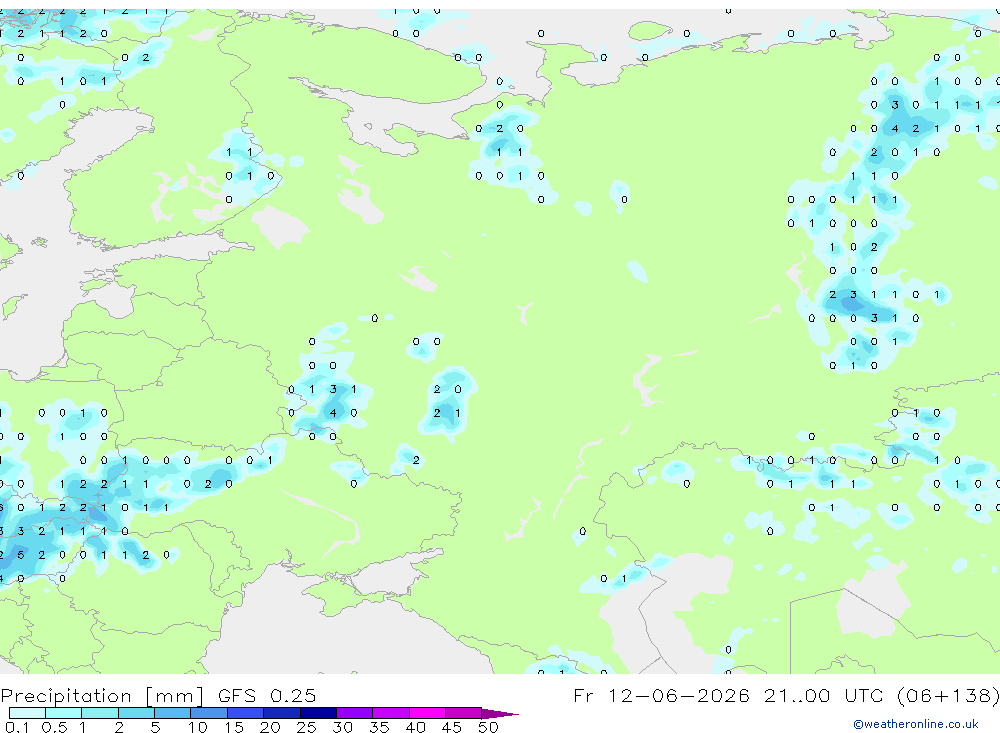Image resolution: width=1000 pixels, height=733 pixels.
Task: Click the '20' legend scale label
Action: 270,727
